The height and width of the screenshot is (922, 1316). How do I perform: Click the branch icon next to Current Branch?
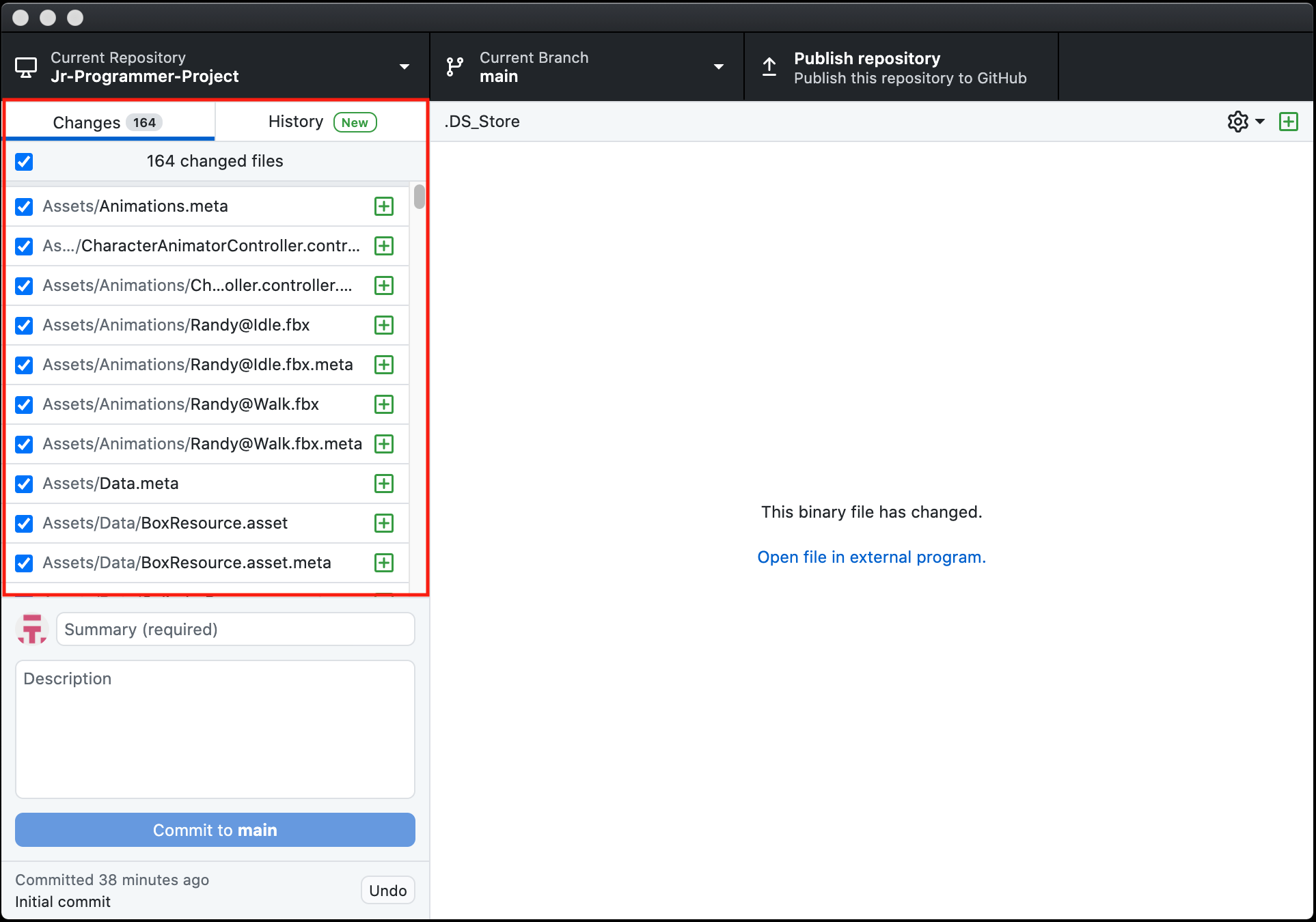click(x=454, y=67)
